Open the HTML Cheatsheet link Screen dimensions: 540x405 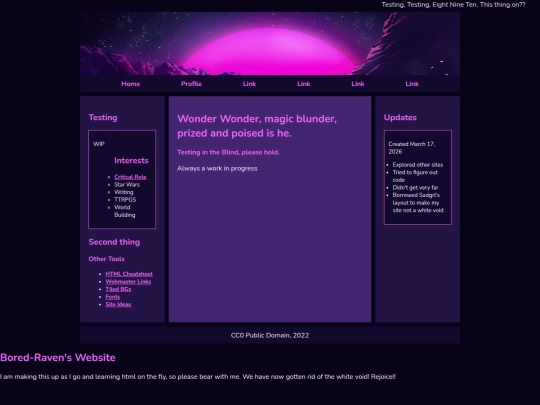129,274
